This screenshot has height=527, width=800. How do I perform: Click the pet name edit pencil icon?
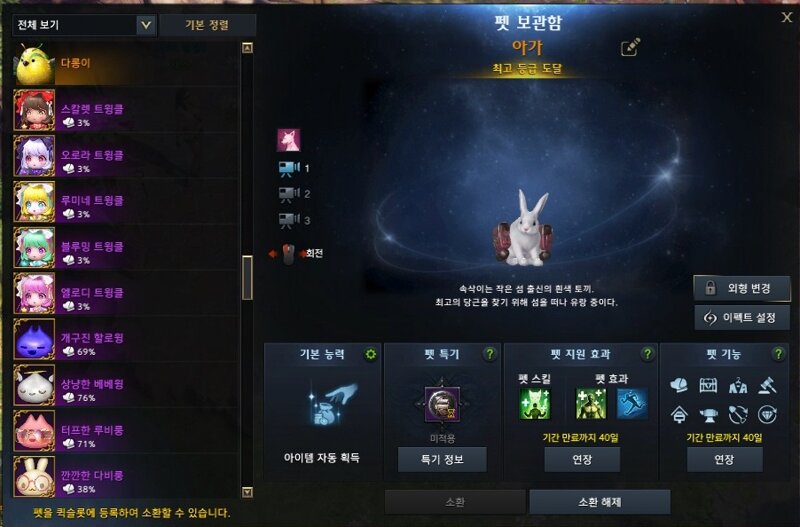(630, 47)
